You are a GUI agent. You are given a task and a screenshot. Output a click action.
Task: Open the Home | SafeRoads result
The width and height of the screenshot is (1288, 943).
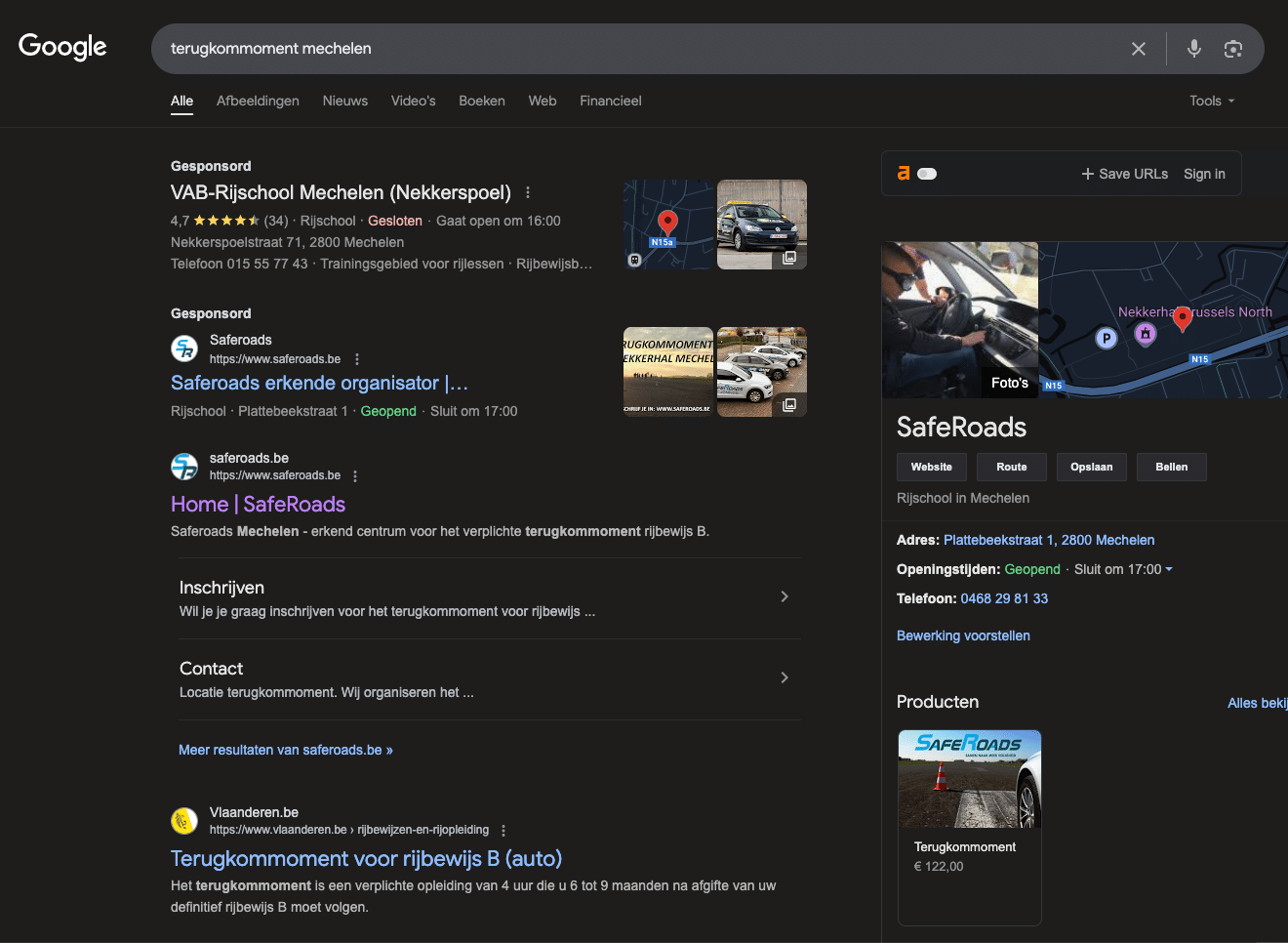coord(258,504)
